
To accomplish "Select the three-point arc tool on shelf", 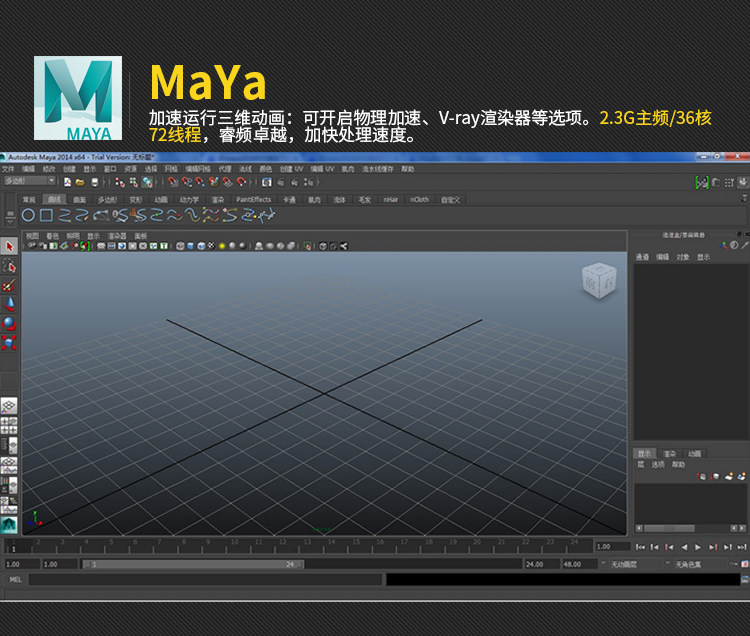I will pos(100,216).
